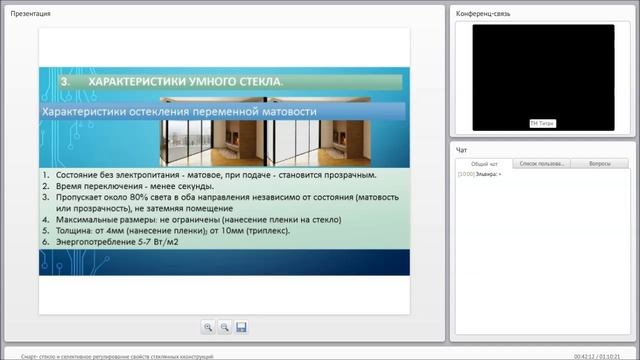
Task: Click list item Пропускает около 80% света
Action: coord(220,203)
